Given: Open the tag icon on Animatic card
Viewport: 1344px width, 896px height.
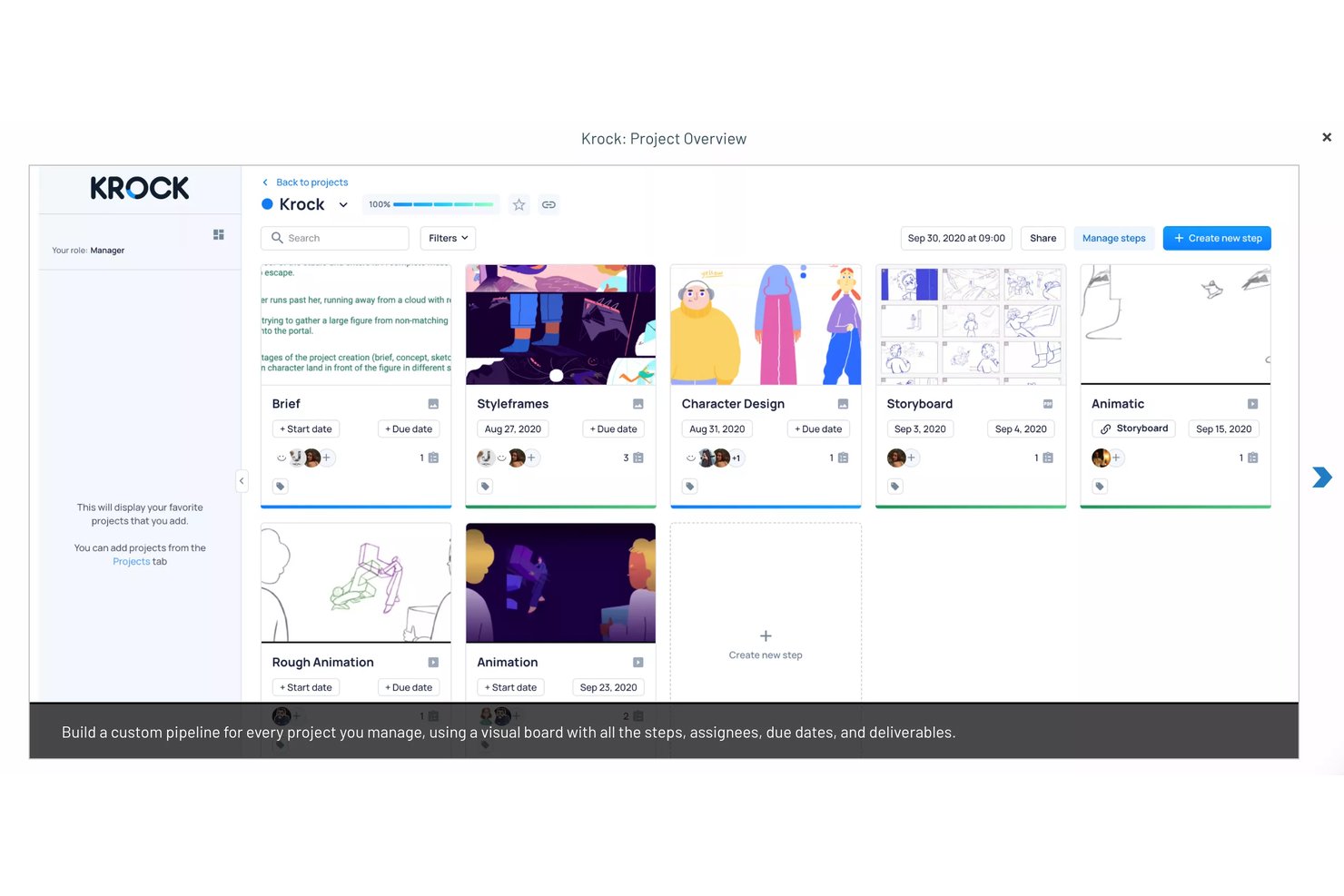Looking at the screenshot, I should coord(1100,487).
